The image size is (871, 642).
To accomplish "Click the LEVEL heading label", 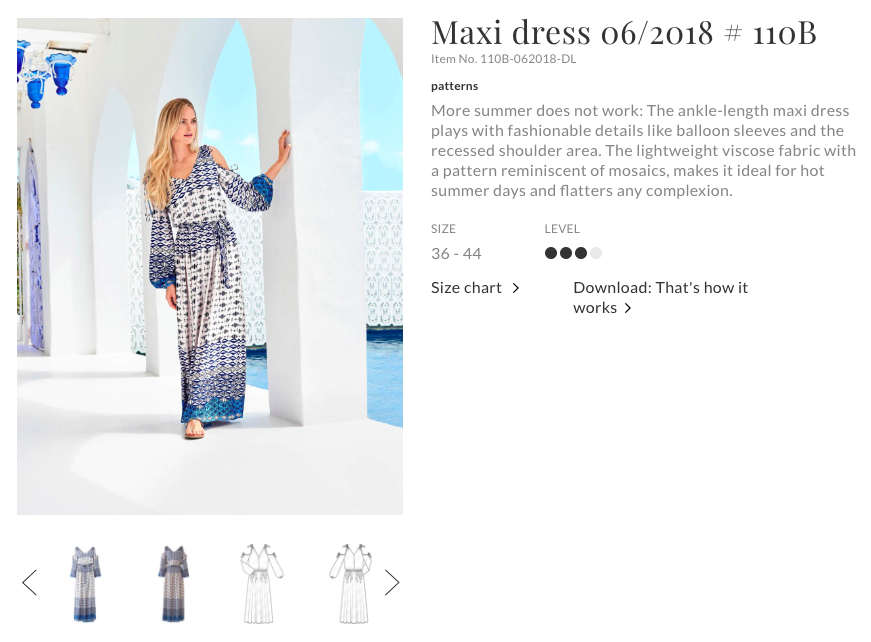I will (562, 229).
